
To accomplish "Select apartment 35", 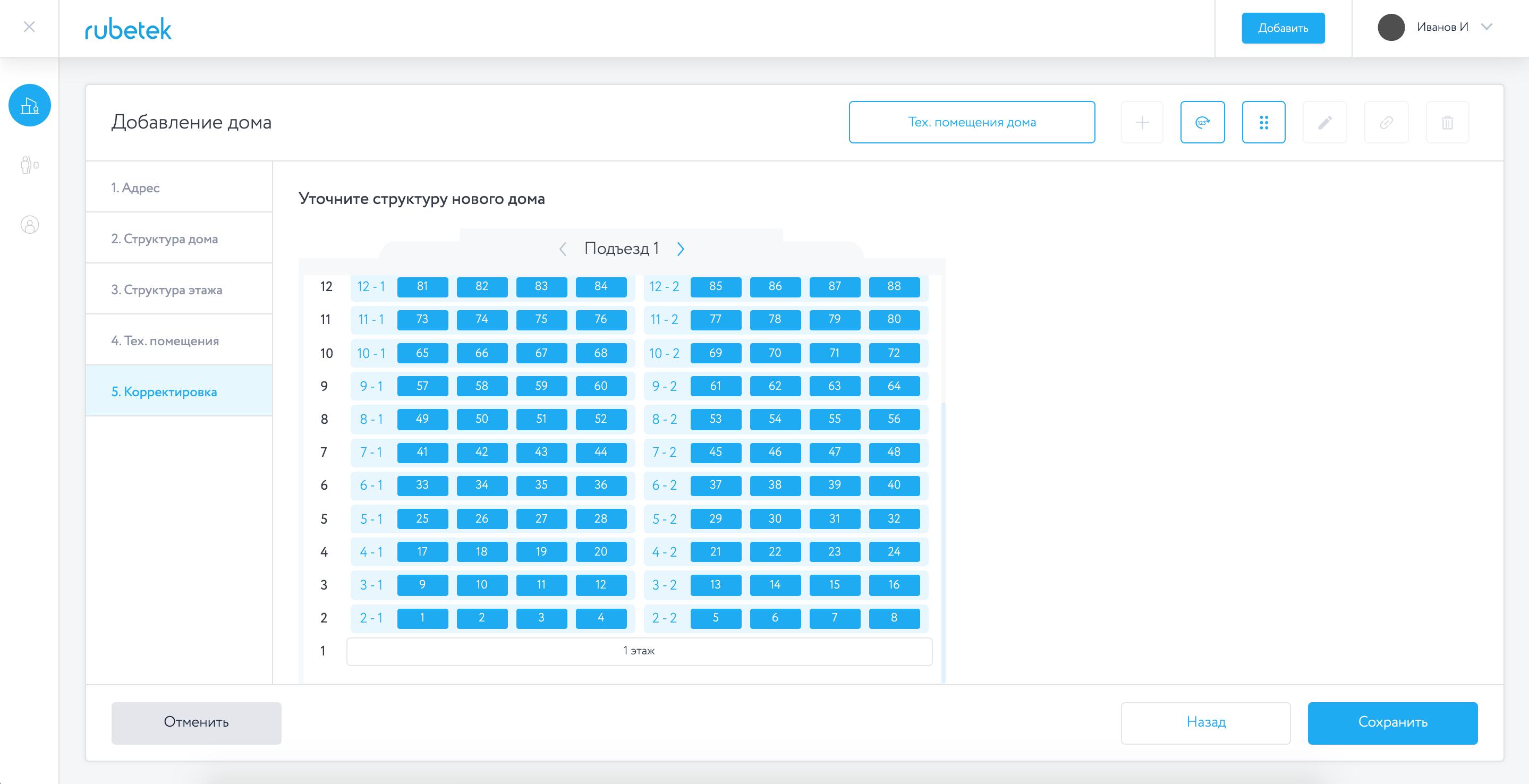I will tap(541, 485).
